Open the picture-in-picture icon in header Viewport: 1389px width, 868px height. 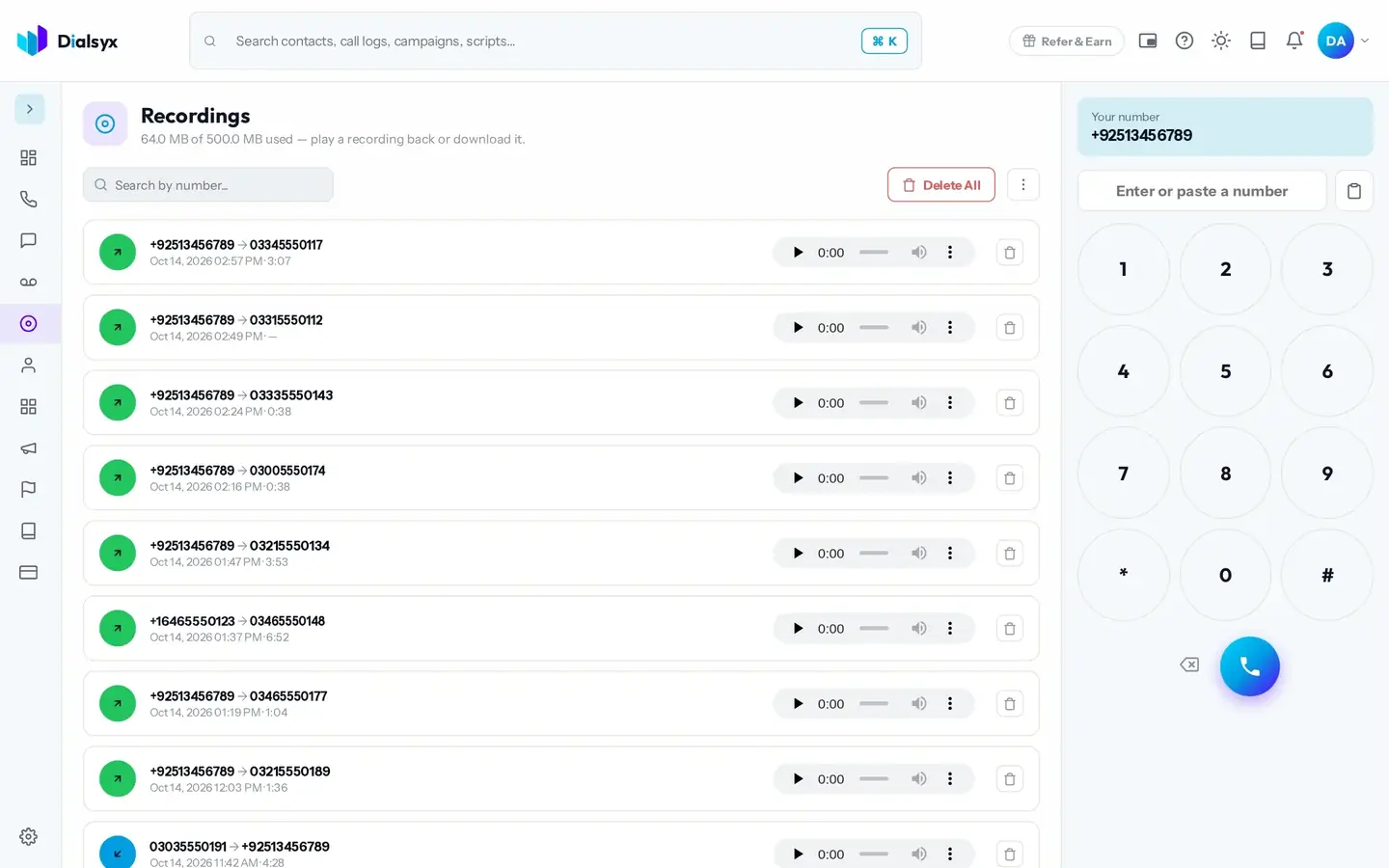[x=1148, y=41]
